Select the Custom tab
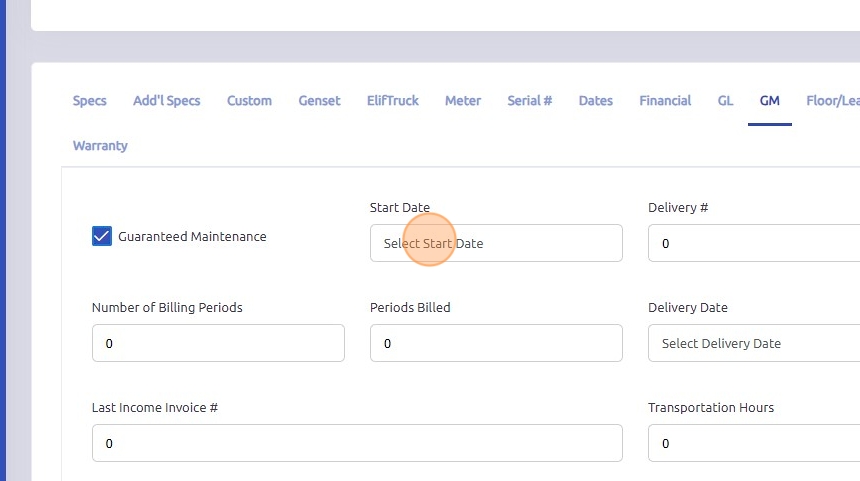This screenshot has width=860, height=481. pos(249,101)
